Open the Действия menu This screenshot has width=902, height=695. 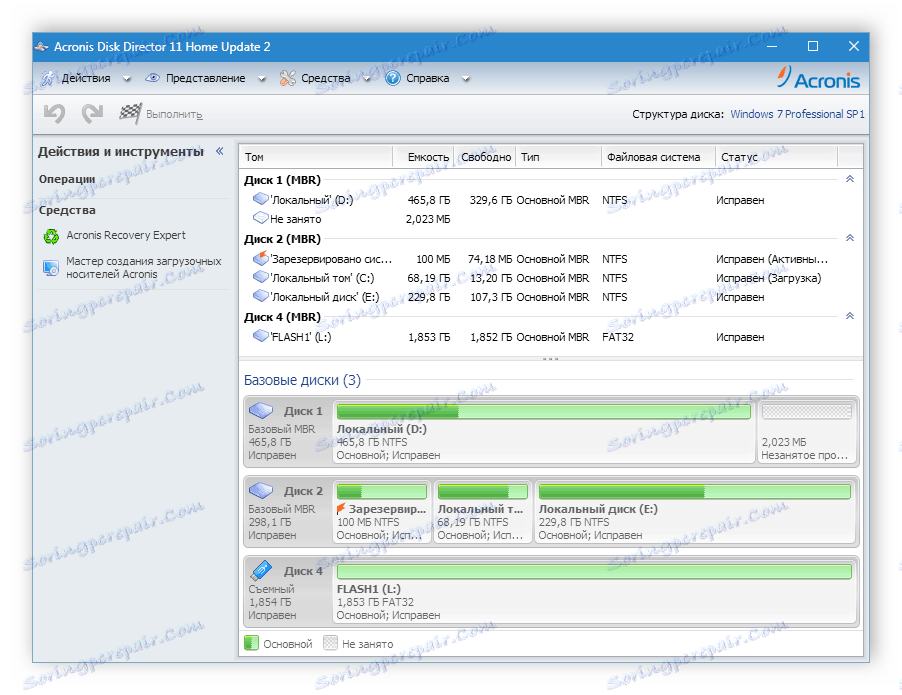(86, 78)
